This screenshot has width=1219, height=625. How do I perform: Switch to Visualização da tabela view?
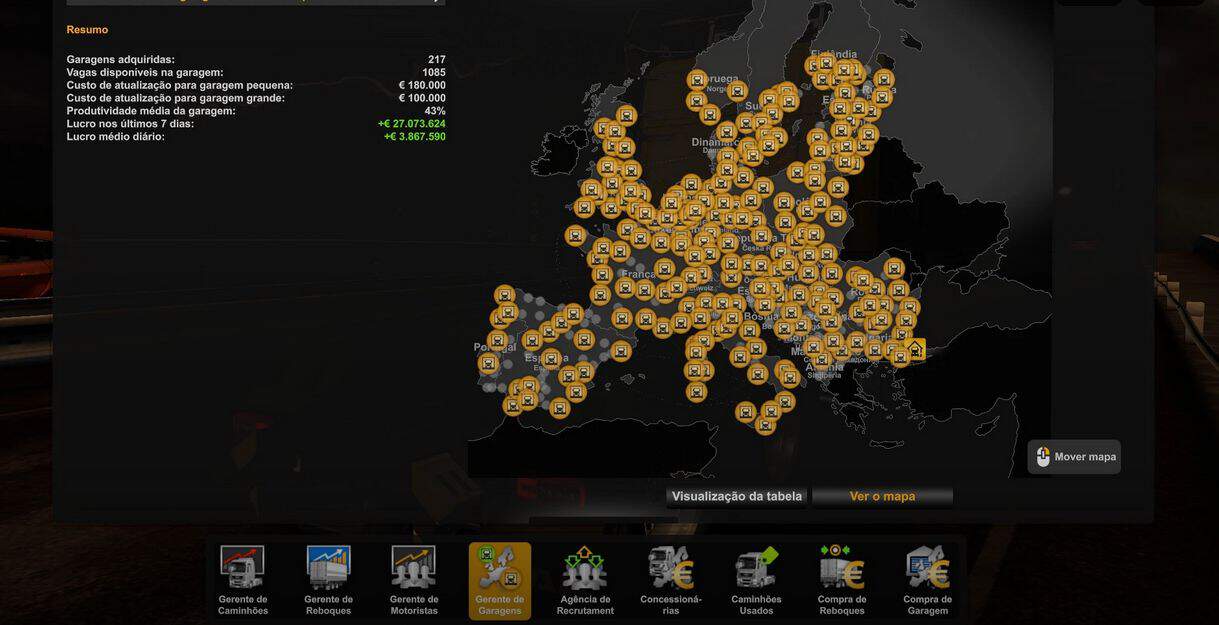pyautogui.click(x=737, y=496)
